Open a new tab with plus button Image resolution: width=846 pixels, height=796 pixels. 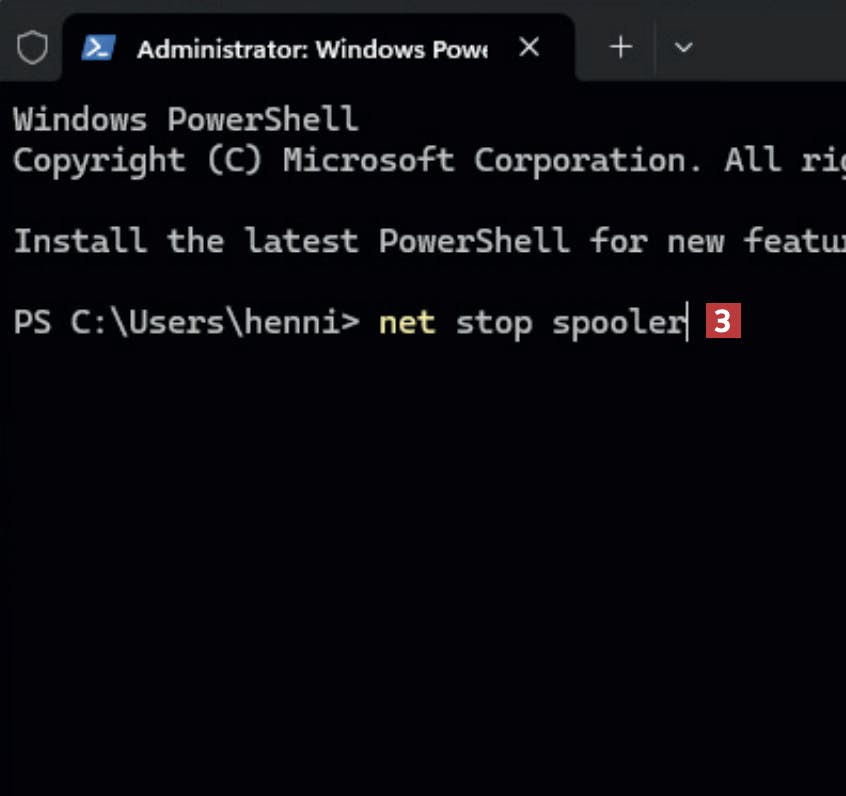621,47
